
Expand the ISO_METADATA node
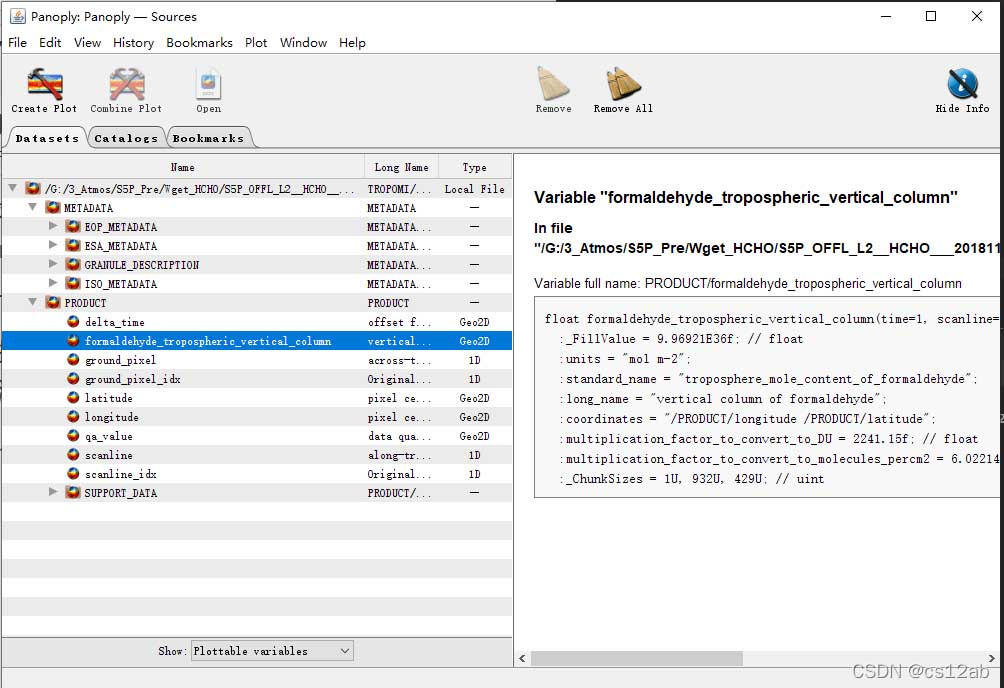(53, 283)
